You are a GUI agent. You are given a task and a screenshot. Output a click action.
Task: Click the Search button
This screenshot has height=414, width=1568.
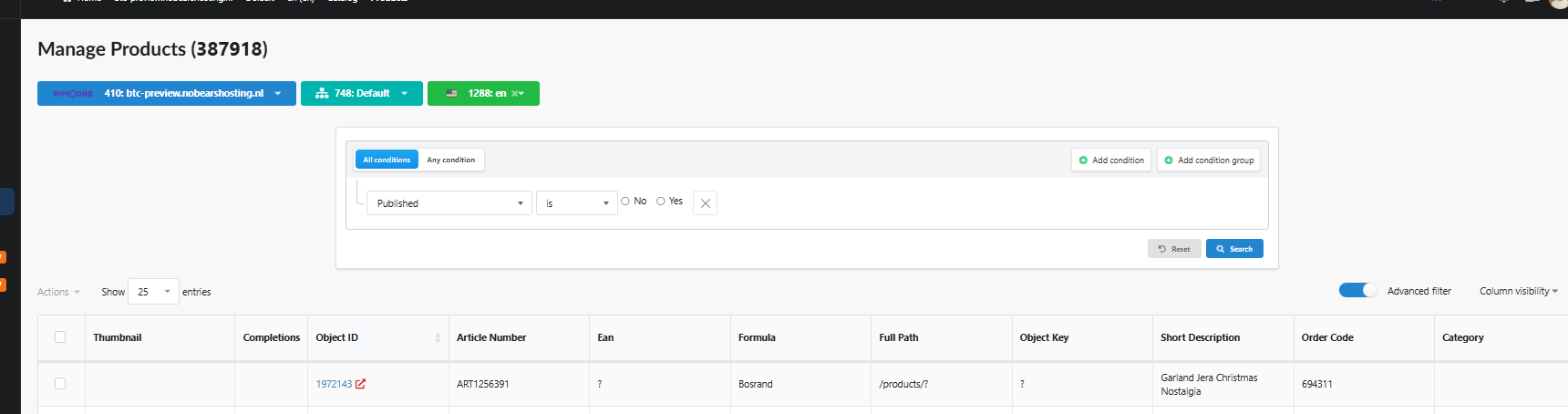pyautogui.click(x=1234, y=249)
